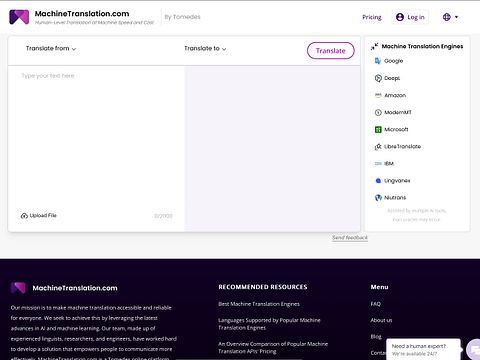Viewport: 480px width, 360px height.
Task: Select LibreTranslate engine label
Action: click(402, 147)
